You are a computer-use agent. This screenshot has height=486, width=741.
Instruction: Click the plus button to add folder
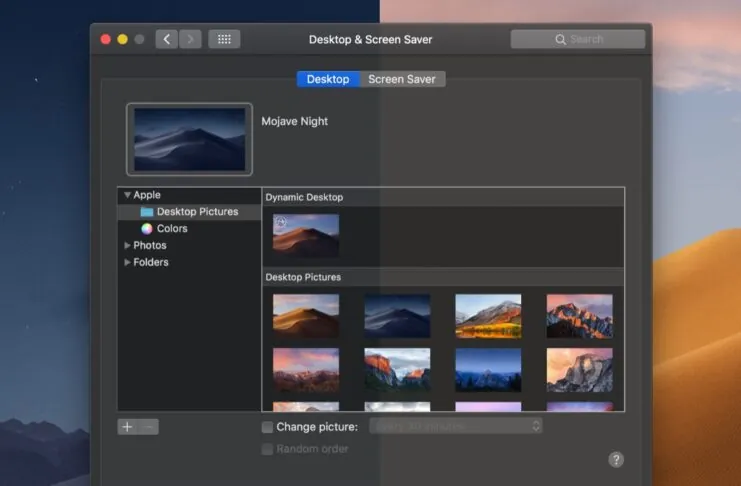pyautogui.click(x=127, y=427)
